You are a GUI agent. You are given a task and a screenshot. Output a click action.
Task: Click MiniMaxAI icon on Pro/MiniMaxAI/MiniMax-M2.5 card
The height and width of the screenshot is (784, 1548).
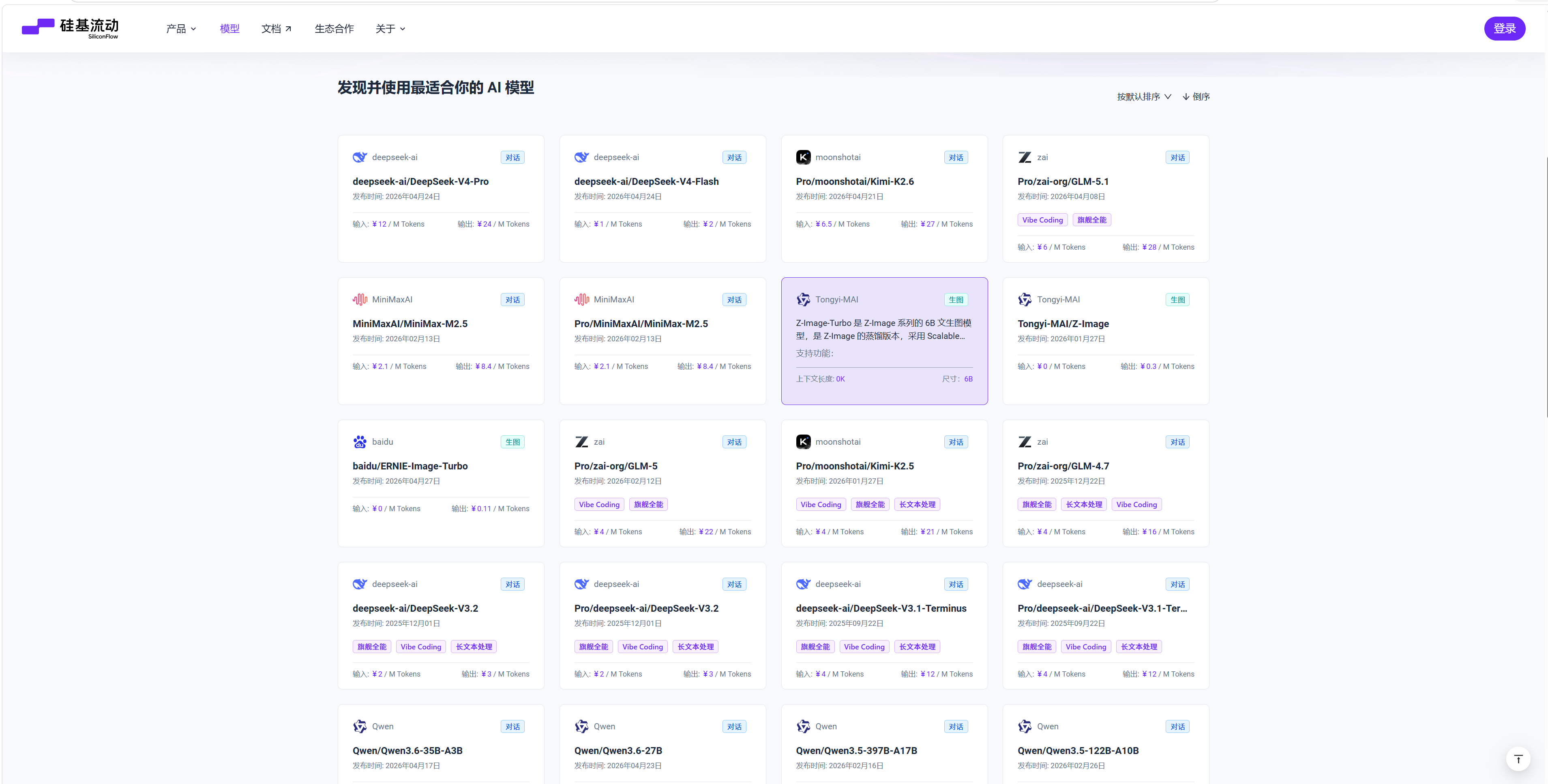(x=581, y=300)
